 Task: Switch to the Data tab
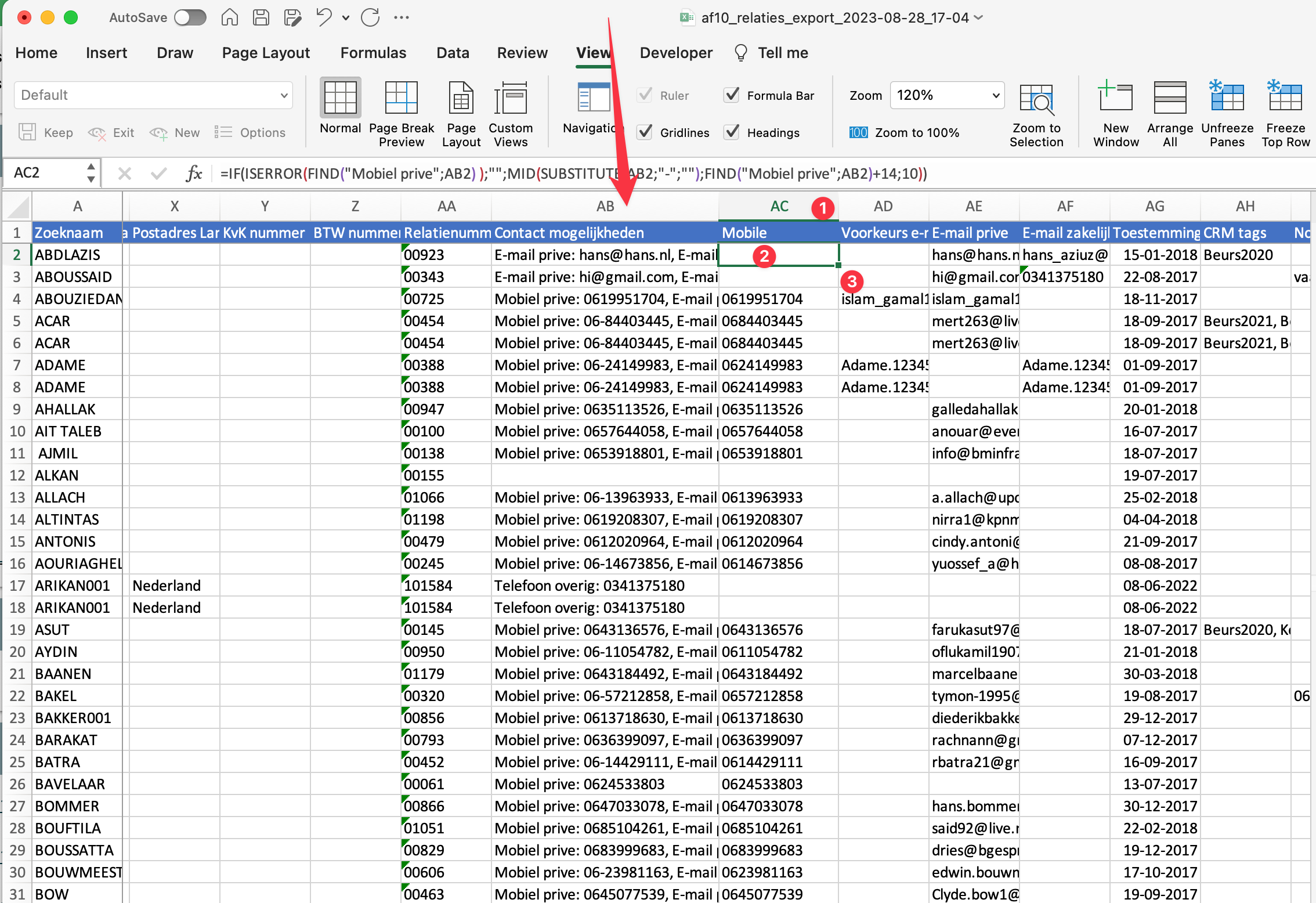[453, 53]
